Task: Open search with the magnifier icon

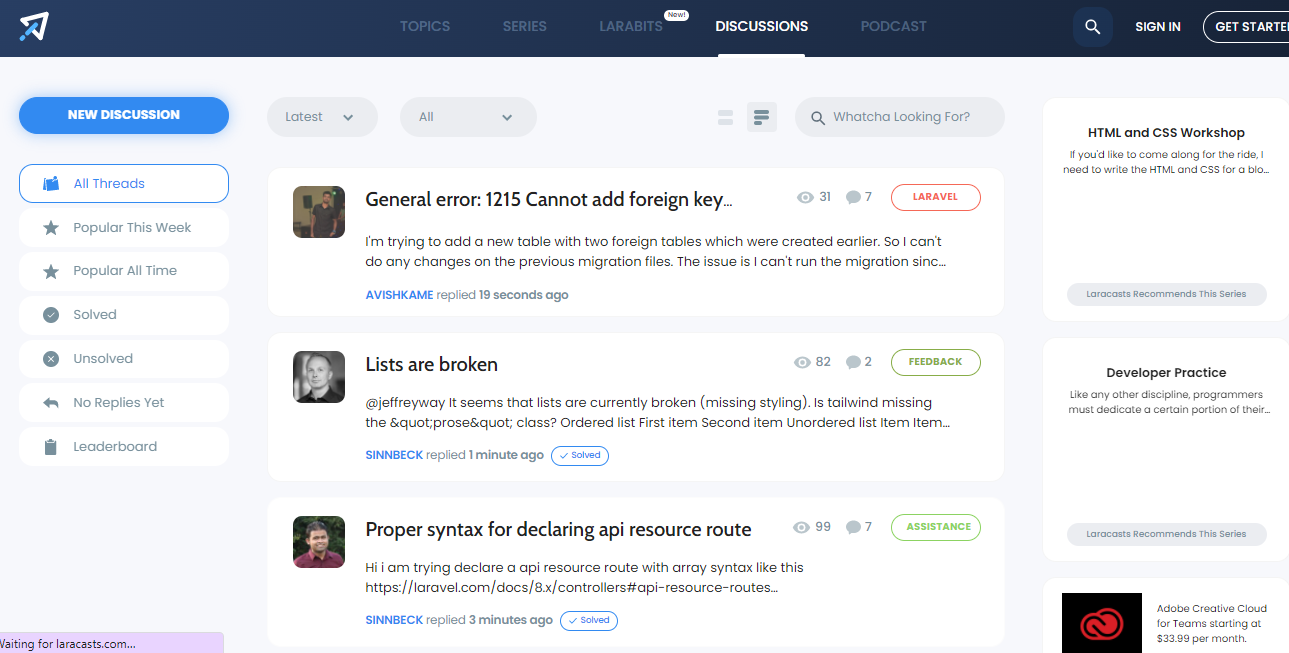Action: coord(1093,27)
